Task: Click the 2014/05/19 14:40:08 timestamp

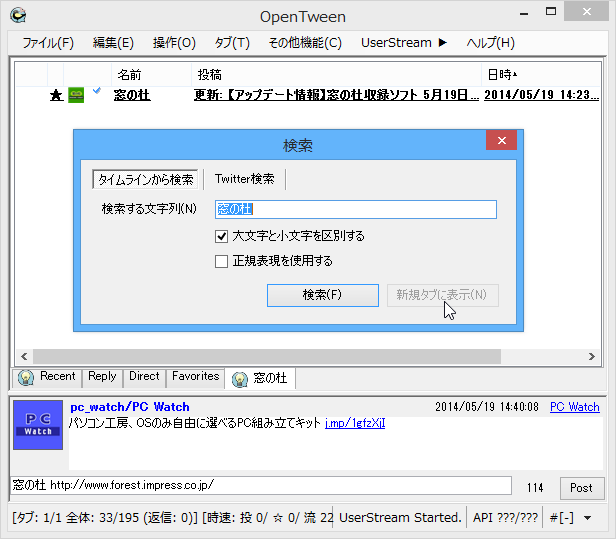Action: coord(487,407)
